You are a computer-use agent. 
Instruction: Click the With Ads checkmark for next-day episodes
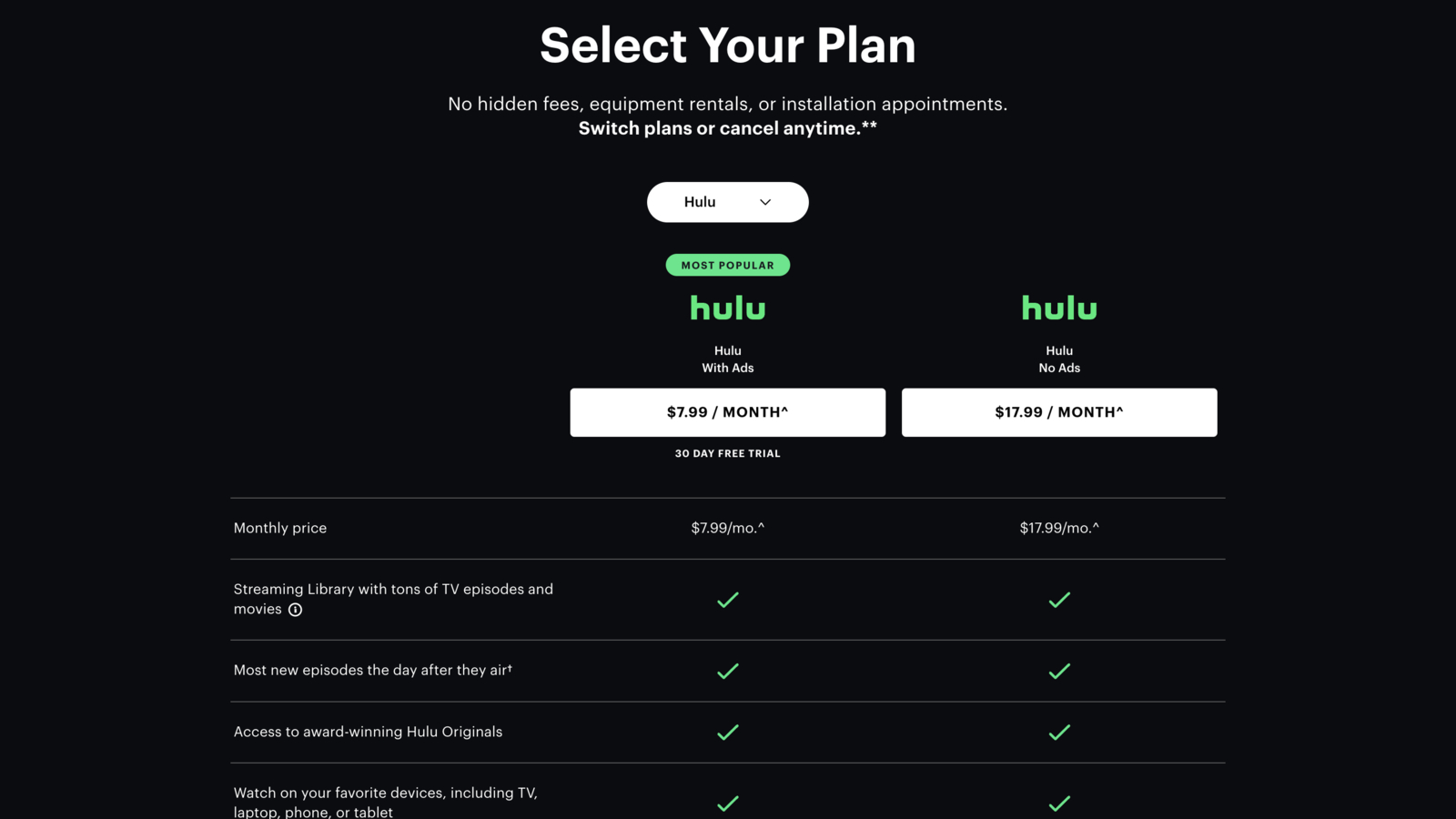tap(727, 671)
